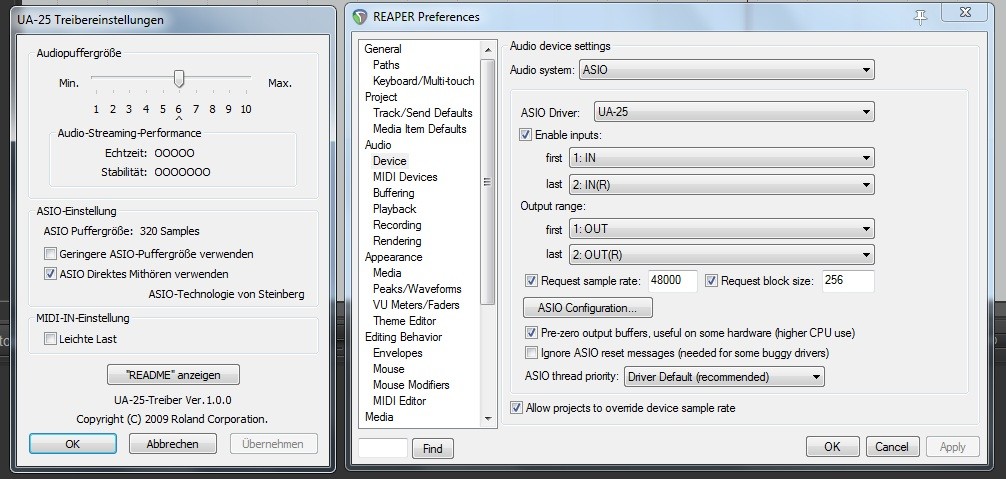Viewport: 1006px width, 479px height.
Task: Select 'Keyboard/Multi-touch' preferences page
Action: coord(423,81)
